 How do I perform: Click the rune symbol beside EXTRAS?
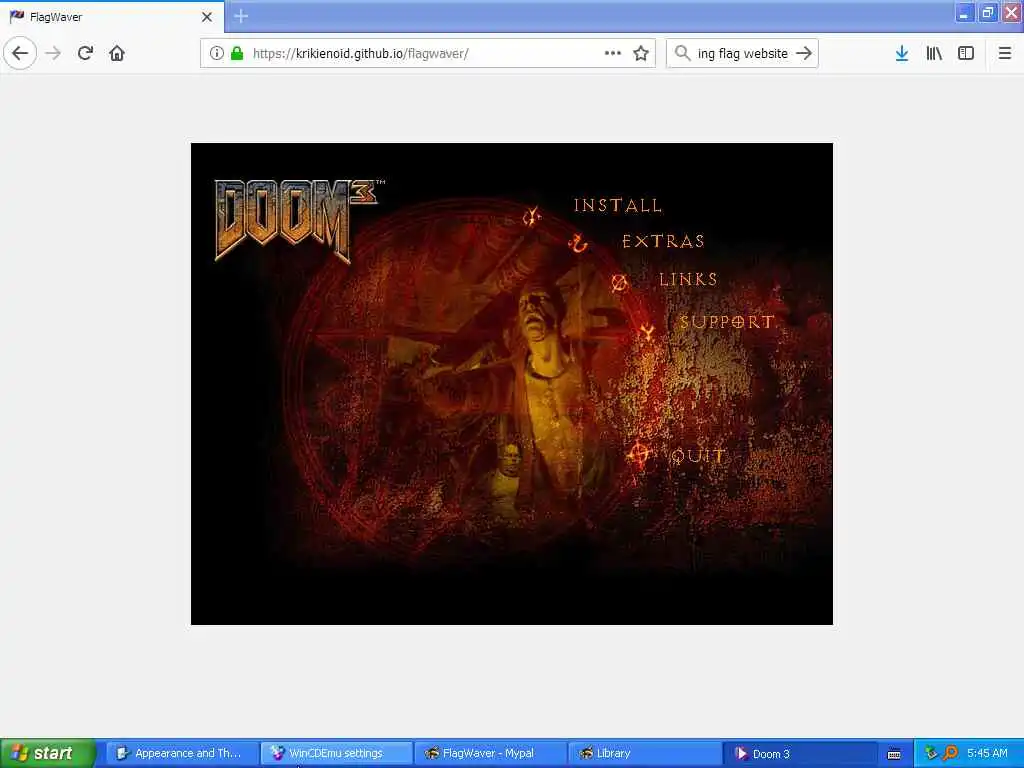(x=578, y=244)
